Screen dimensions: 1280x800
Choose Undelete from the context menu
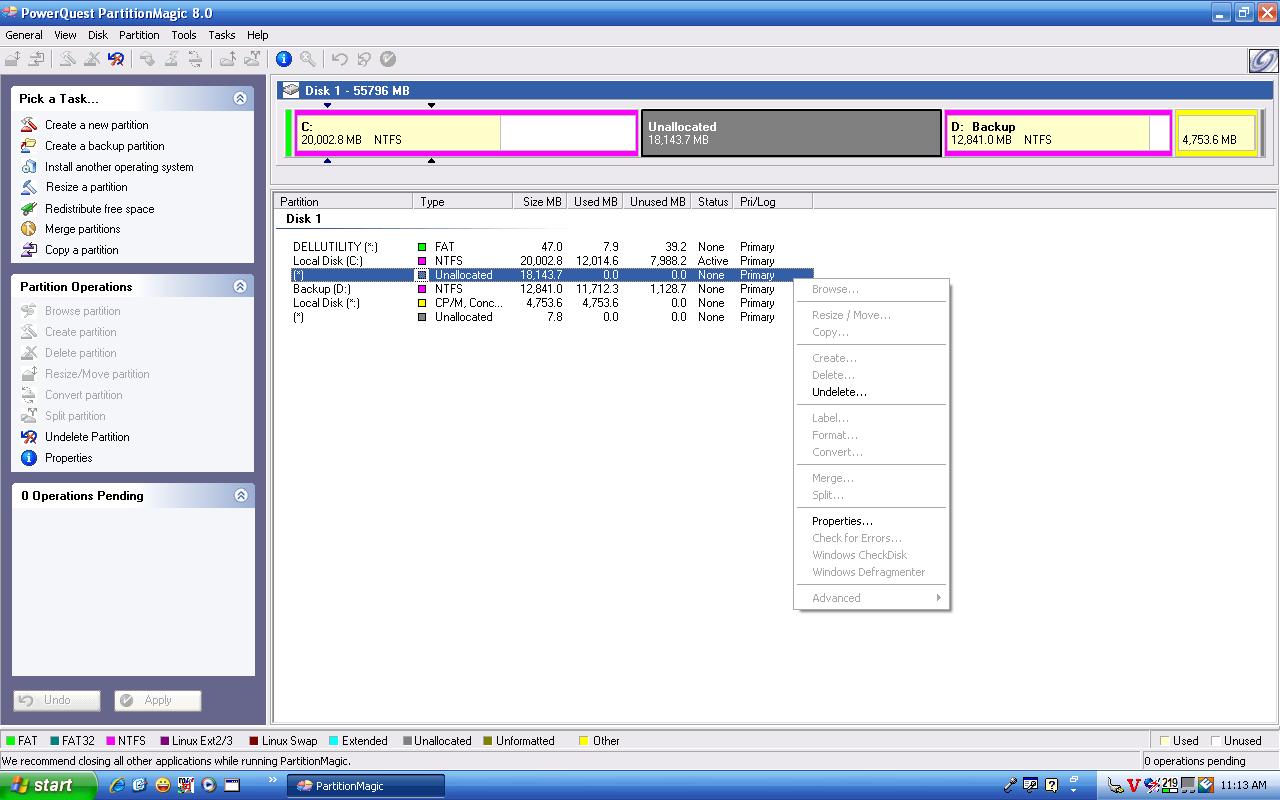839,392
